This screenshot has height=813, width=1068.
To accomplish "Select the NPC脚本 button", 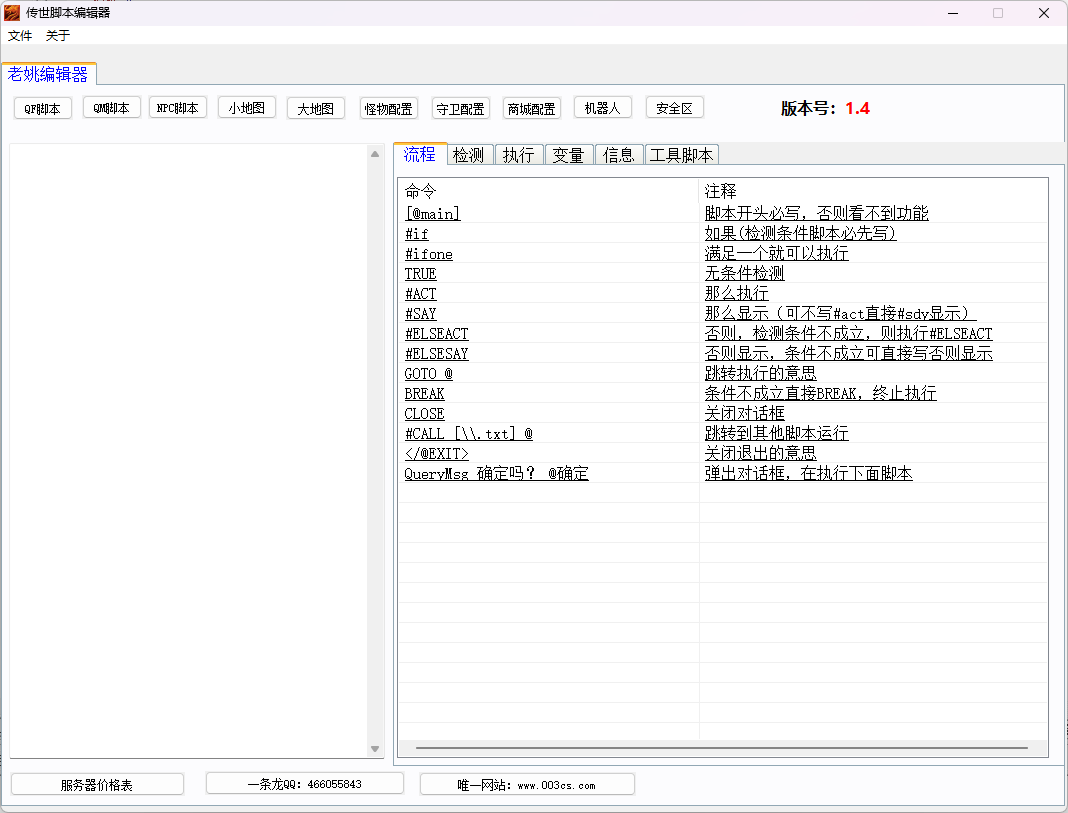I will 178,108.
